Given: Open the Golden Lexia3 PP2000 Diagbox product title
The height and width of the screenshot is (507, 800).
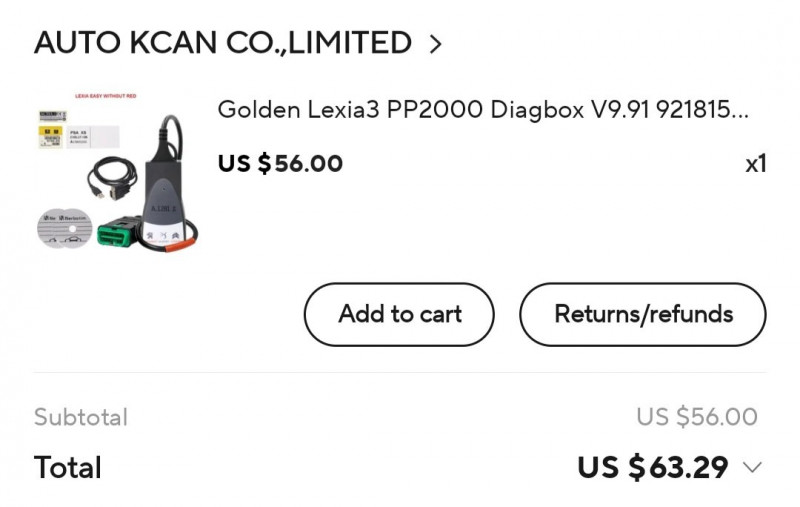Looking at the screenshot, I should [482, 110].
